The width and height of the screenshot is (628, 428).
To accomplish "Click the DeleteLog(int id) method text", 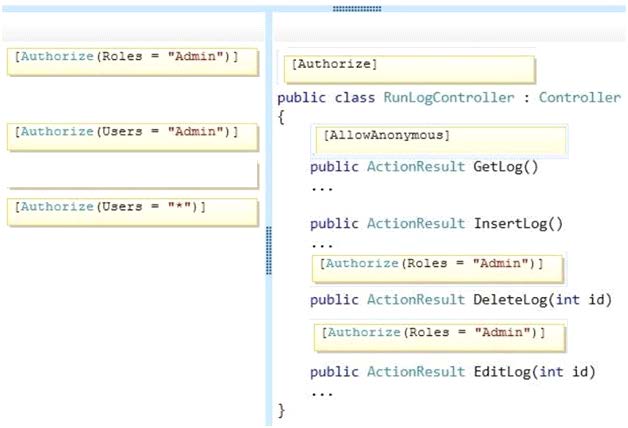I will [x=543, y=299].
